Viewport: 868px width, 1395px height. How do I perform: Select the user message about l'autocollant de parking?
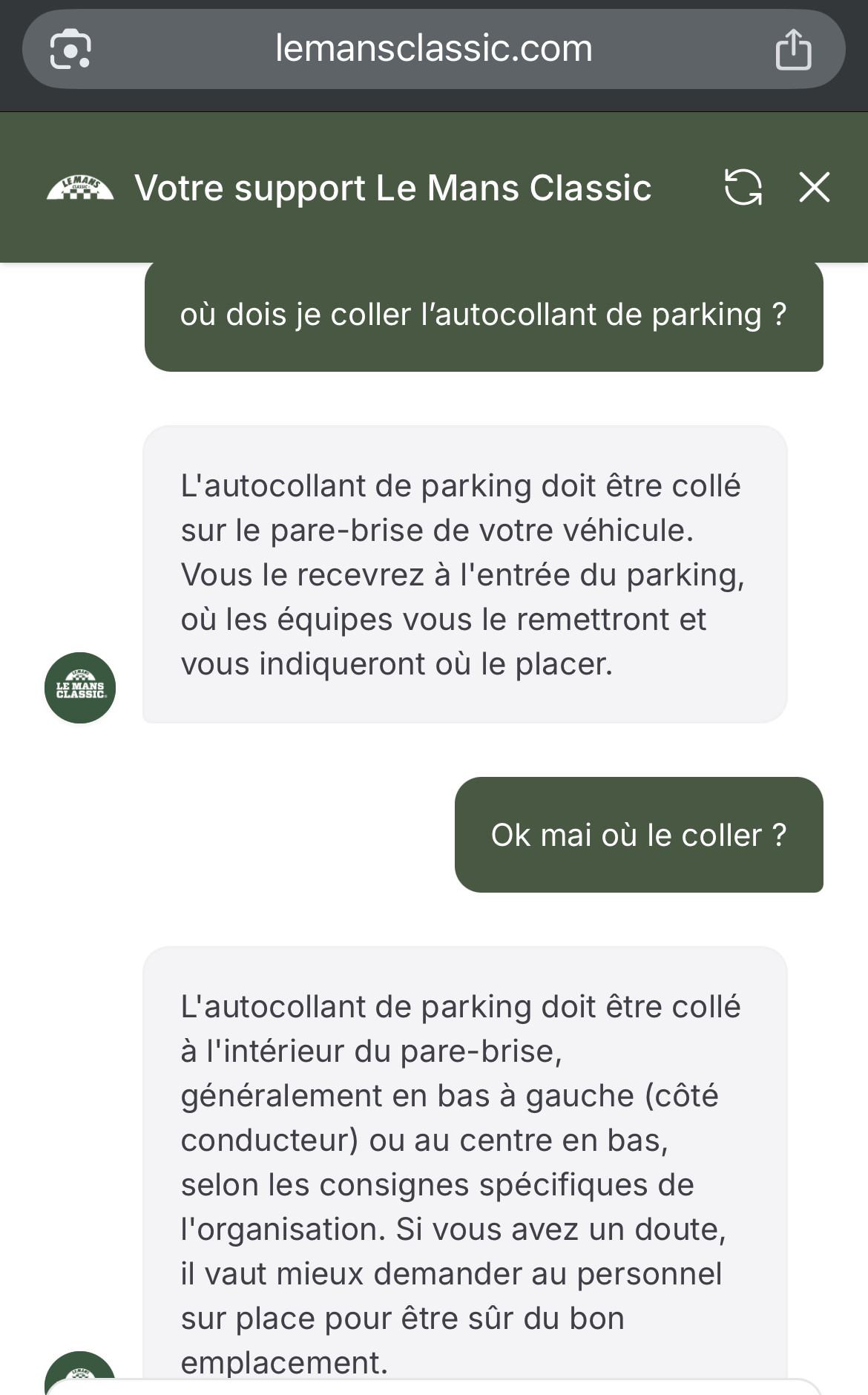coord(484,315)
